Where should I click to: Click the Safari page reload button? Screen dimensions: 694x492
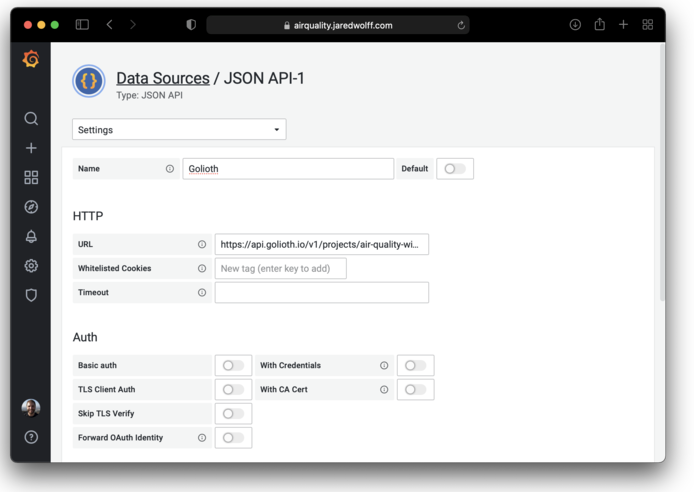pyautogui.click(x=461, y=25)
